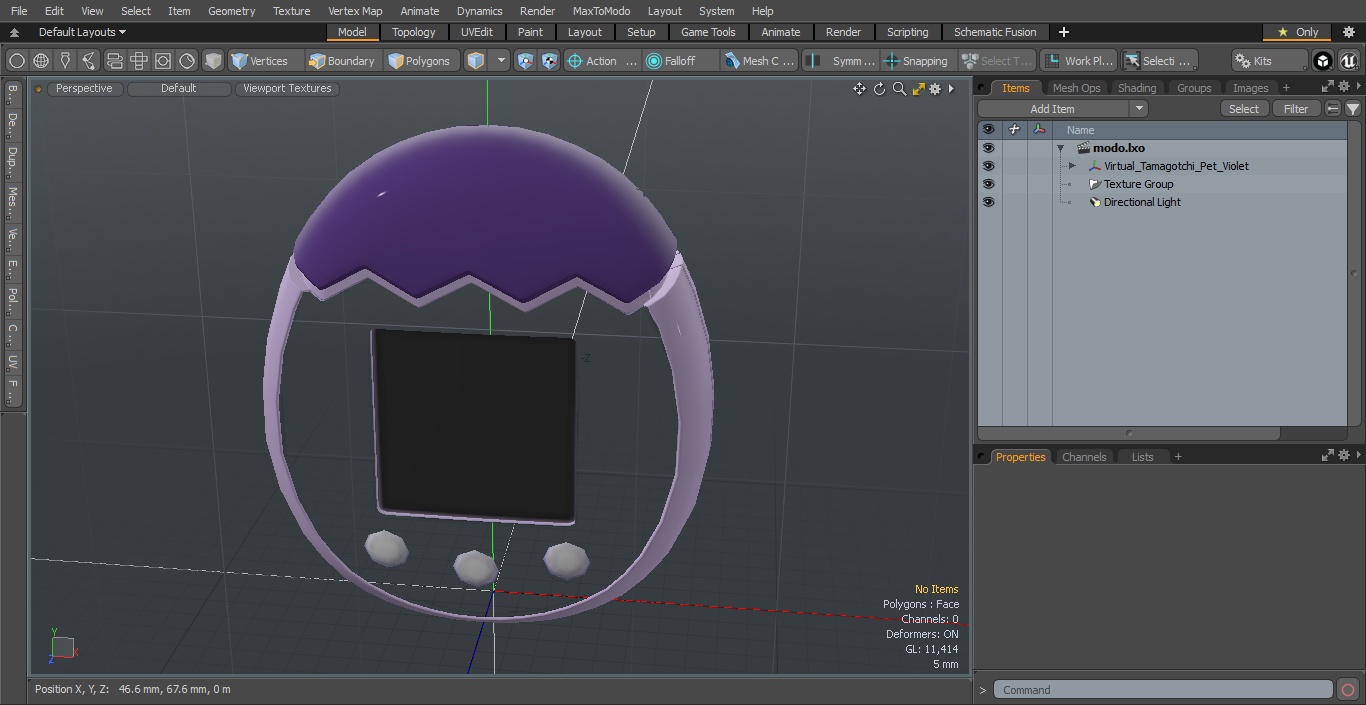Click the gray cube primitive icon
The image size is (1366, 705).
[213, 61]
